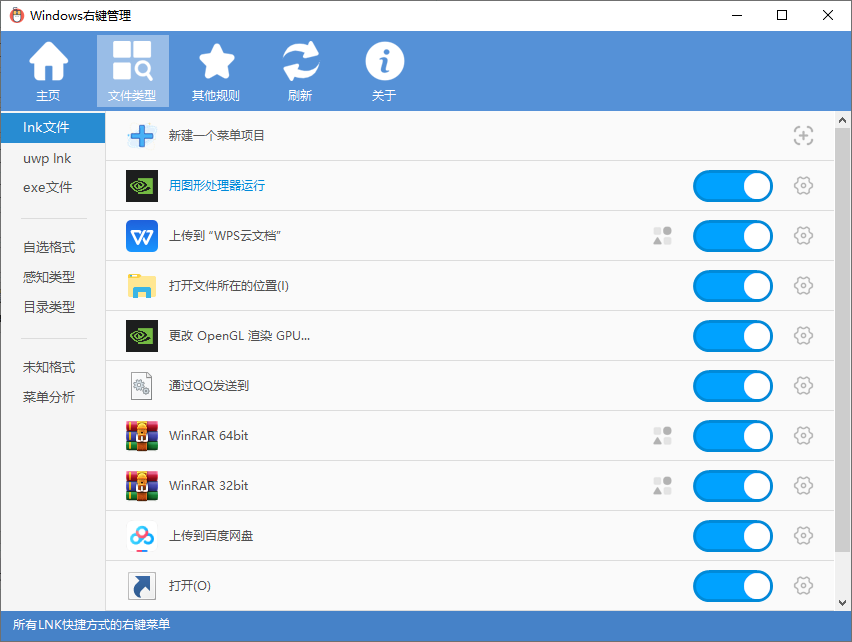The width and height of the screenshot is (852, 642).
Task: Click the submenu icon on WPS云文档 row
Action: 662,236
